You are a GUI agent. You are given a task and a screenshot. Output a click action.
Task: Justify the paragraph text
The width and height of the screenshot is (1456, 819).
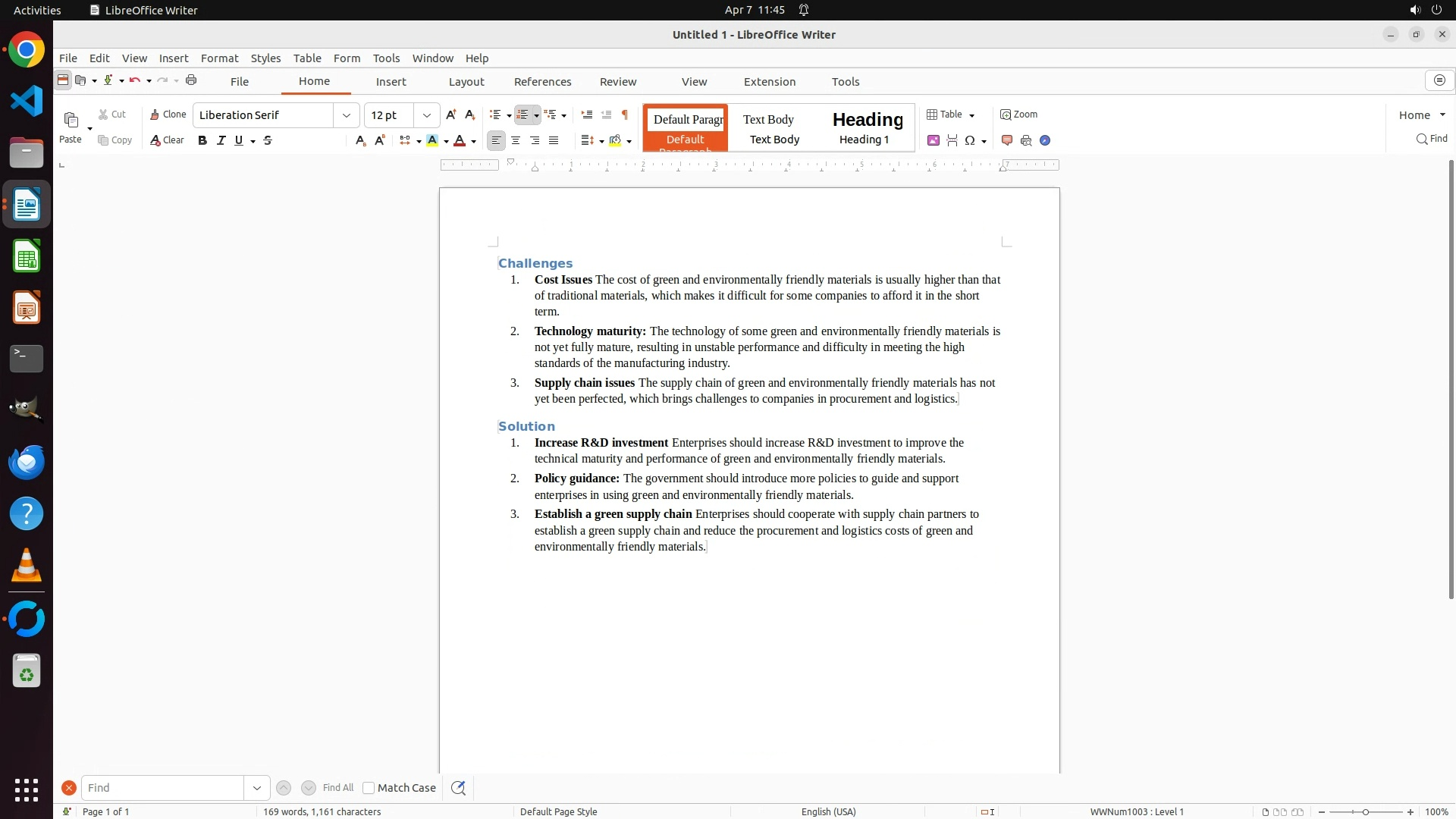(554, 140)
